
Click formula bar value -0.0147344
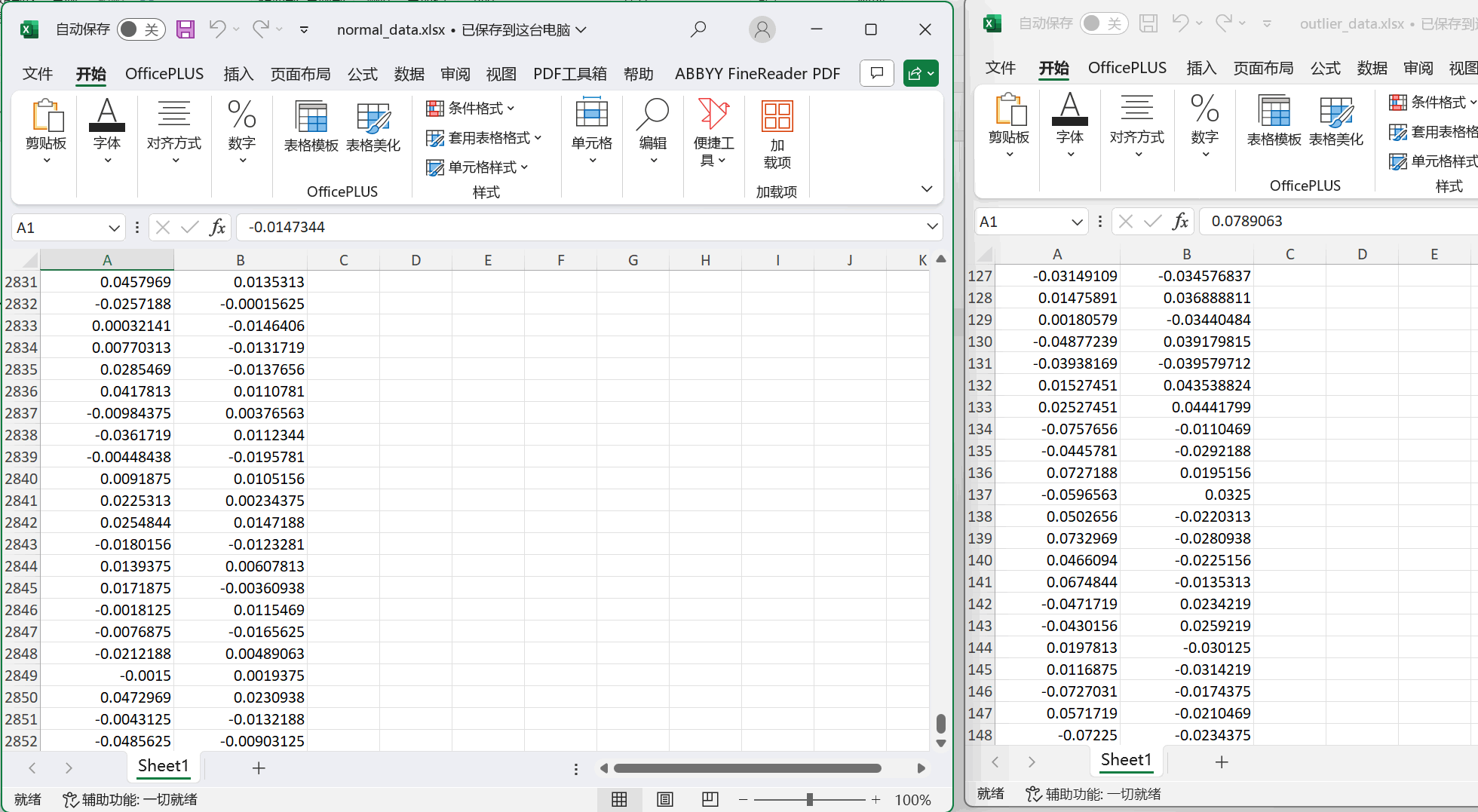coord(287,227)
